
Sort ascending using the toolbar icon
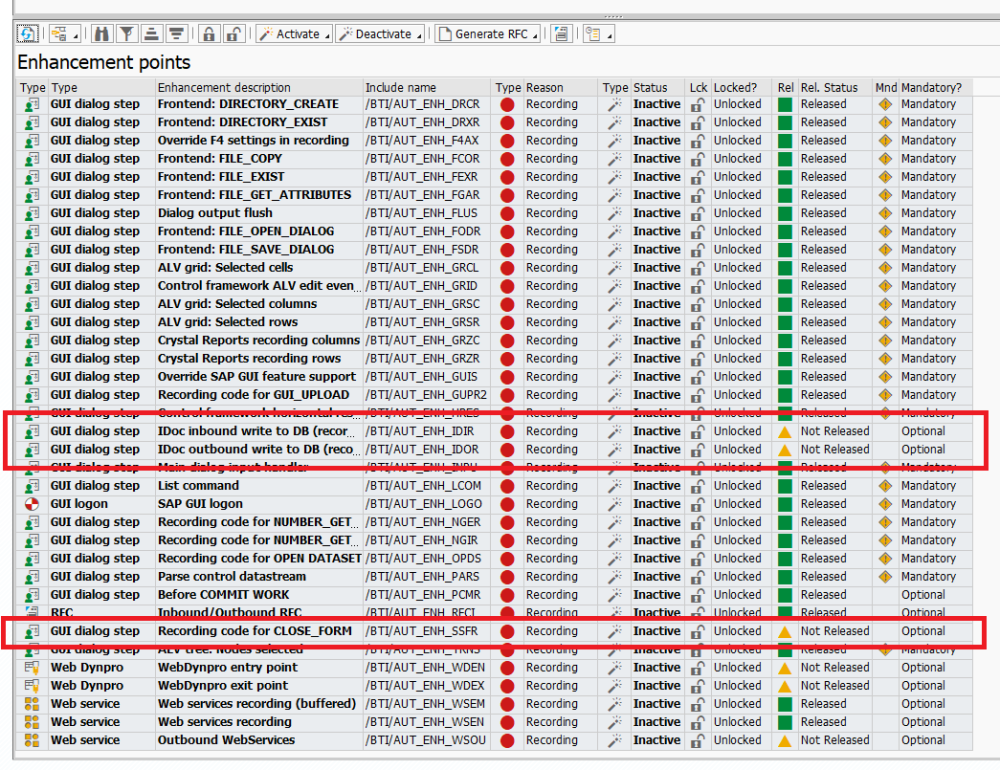[149, 33]
